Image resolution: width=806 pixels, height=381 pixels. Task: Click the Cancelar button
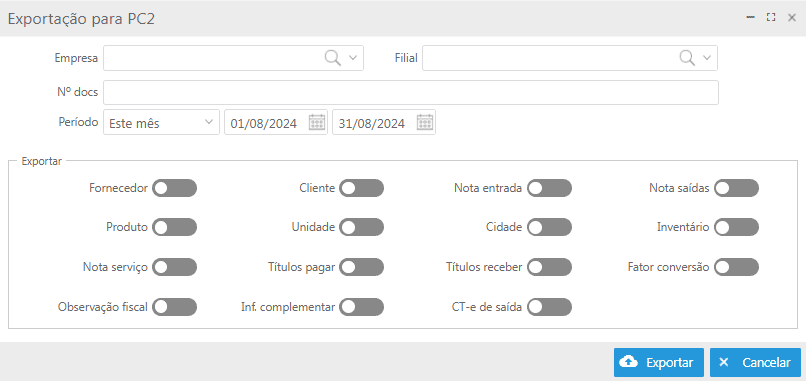[756, 362]
